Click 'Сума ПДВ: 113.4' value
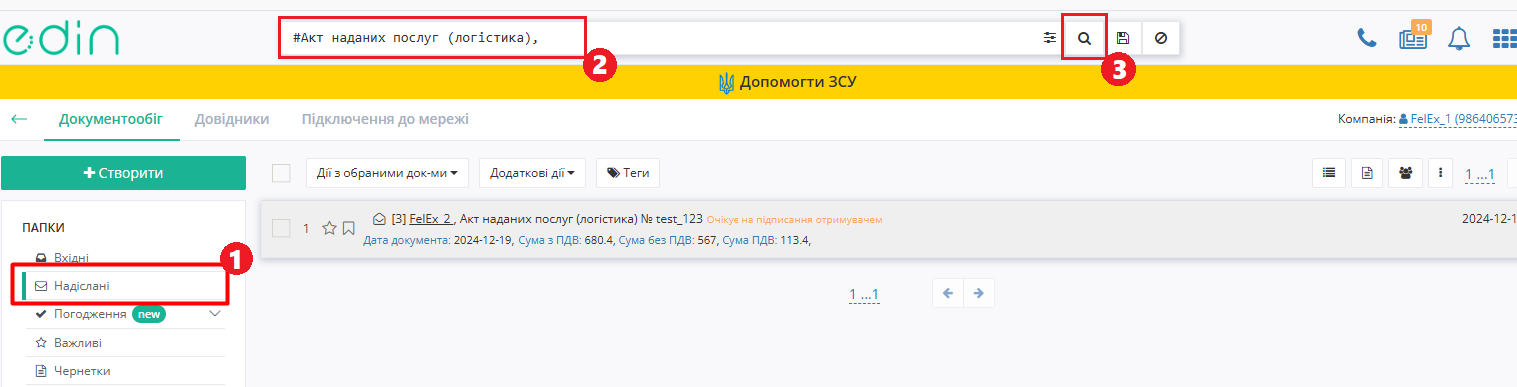1517x387 pixels. coord(767,240)
